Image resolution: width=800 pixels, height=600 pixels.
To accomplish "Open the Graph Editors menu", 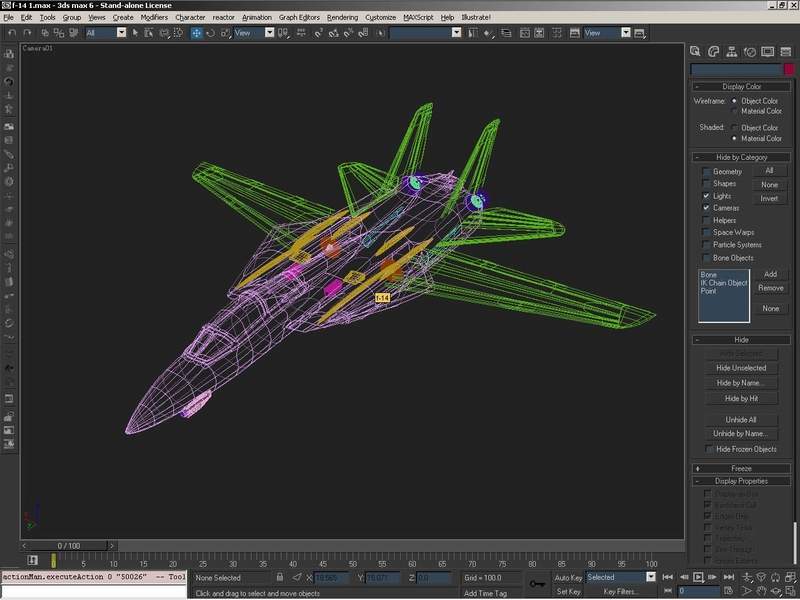I will [x=299, y=17].
